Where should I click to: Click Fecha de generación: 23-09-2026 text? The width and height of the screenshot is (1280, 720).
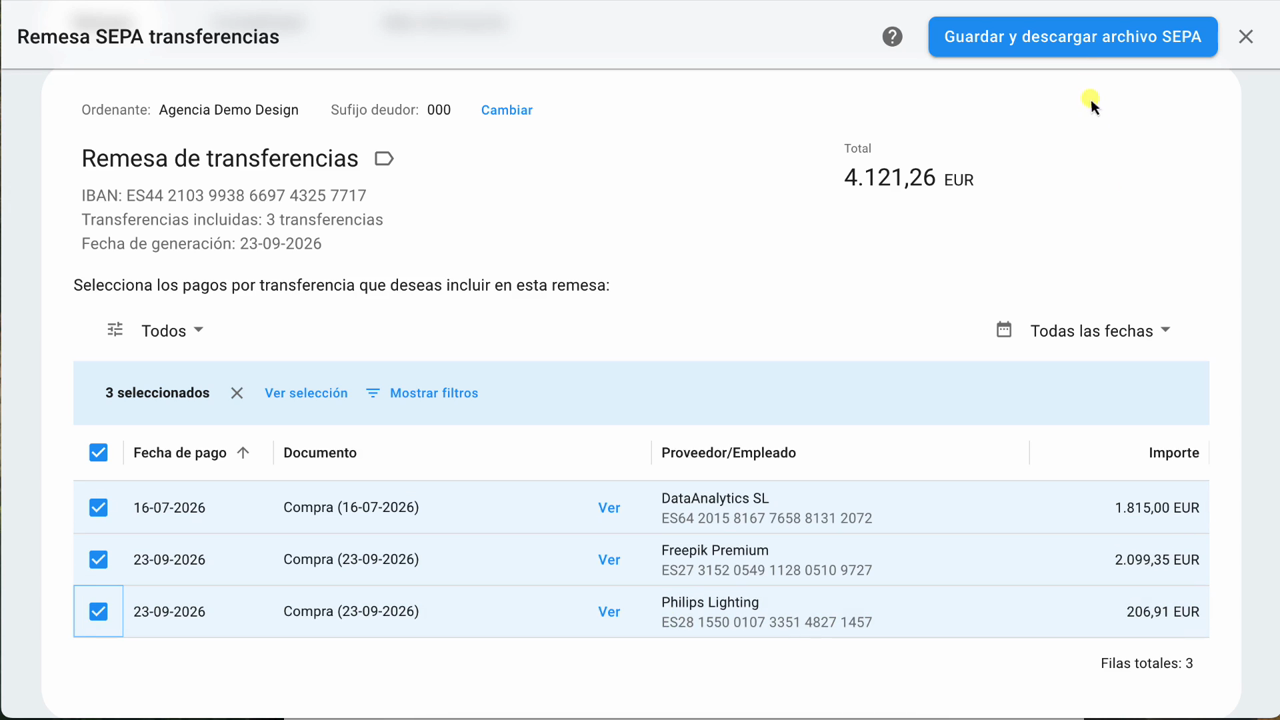(x=202, y=244)
